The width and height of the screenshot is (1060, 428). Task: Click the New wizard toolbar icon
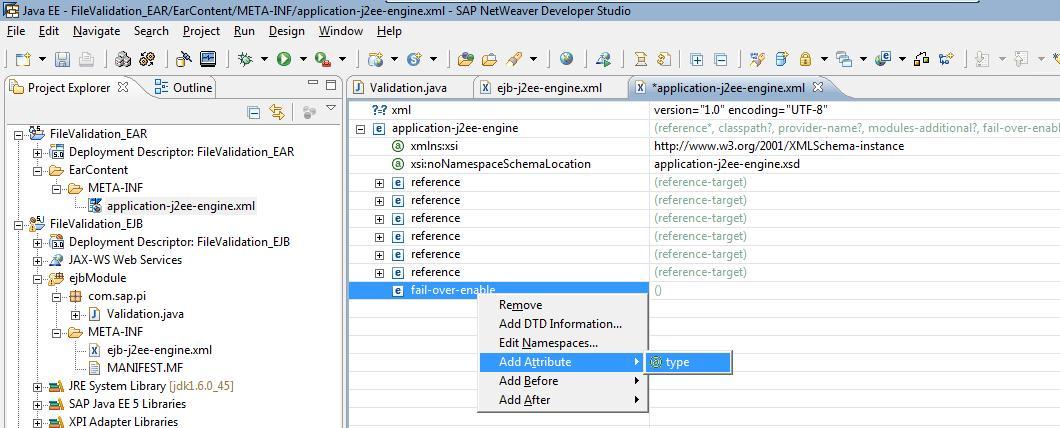coord(24,60)
